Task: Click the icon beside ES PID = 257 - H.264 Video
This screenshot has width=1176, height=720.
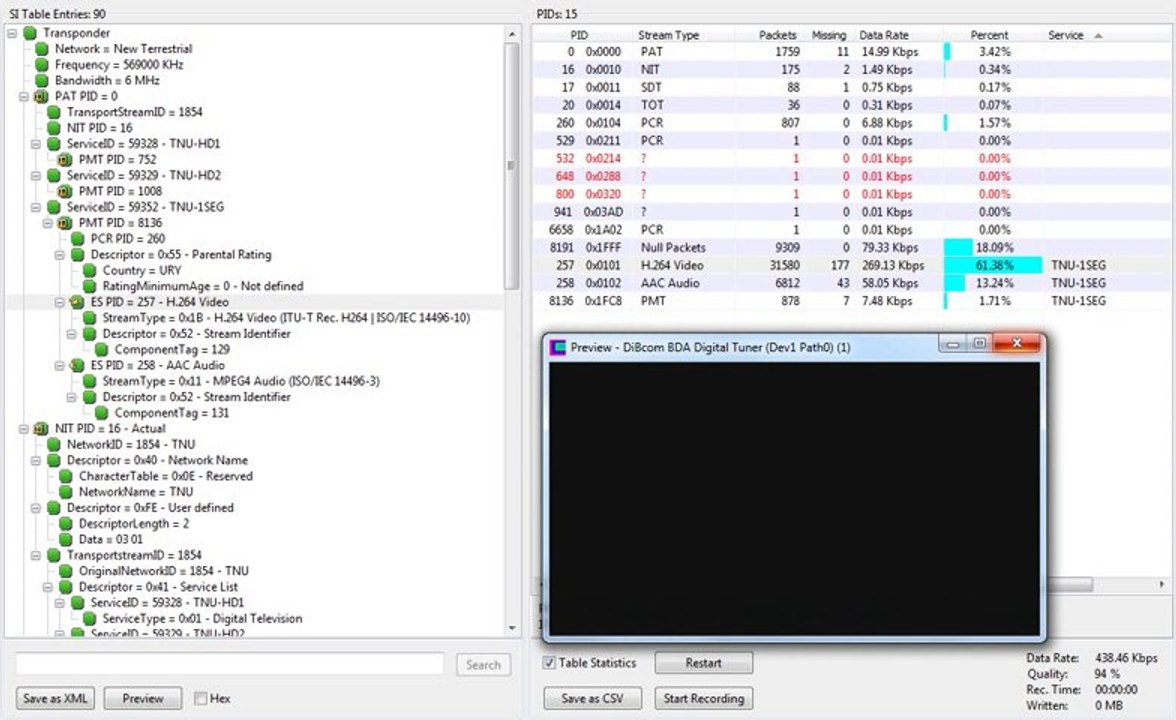Action: (x=77, y=302)
